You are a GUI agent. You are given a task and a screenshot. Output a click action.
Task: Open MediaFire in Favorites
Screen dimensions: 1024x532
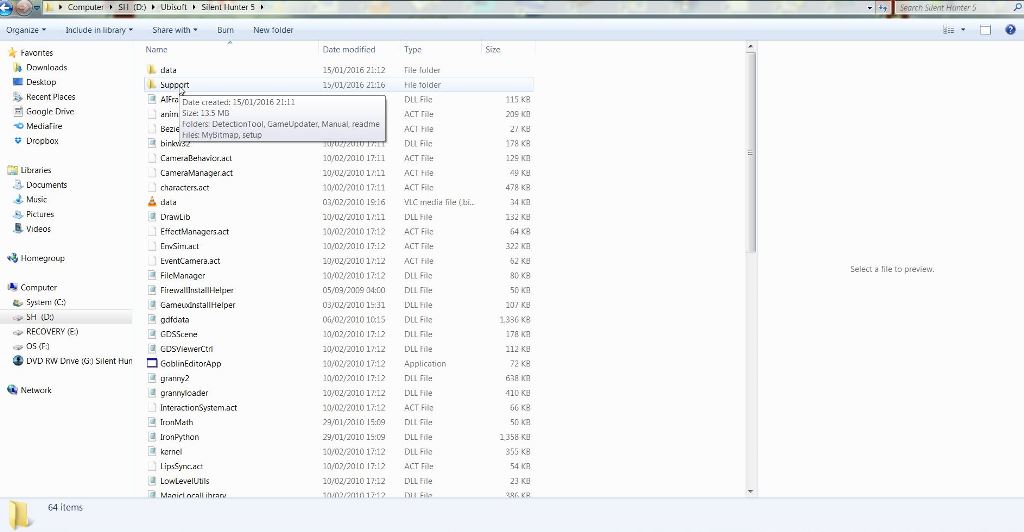point(44,126)
